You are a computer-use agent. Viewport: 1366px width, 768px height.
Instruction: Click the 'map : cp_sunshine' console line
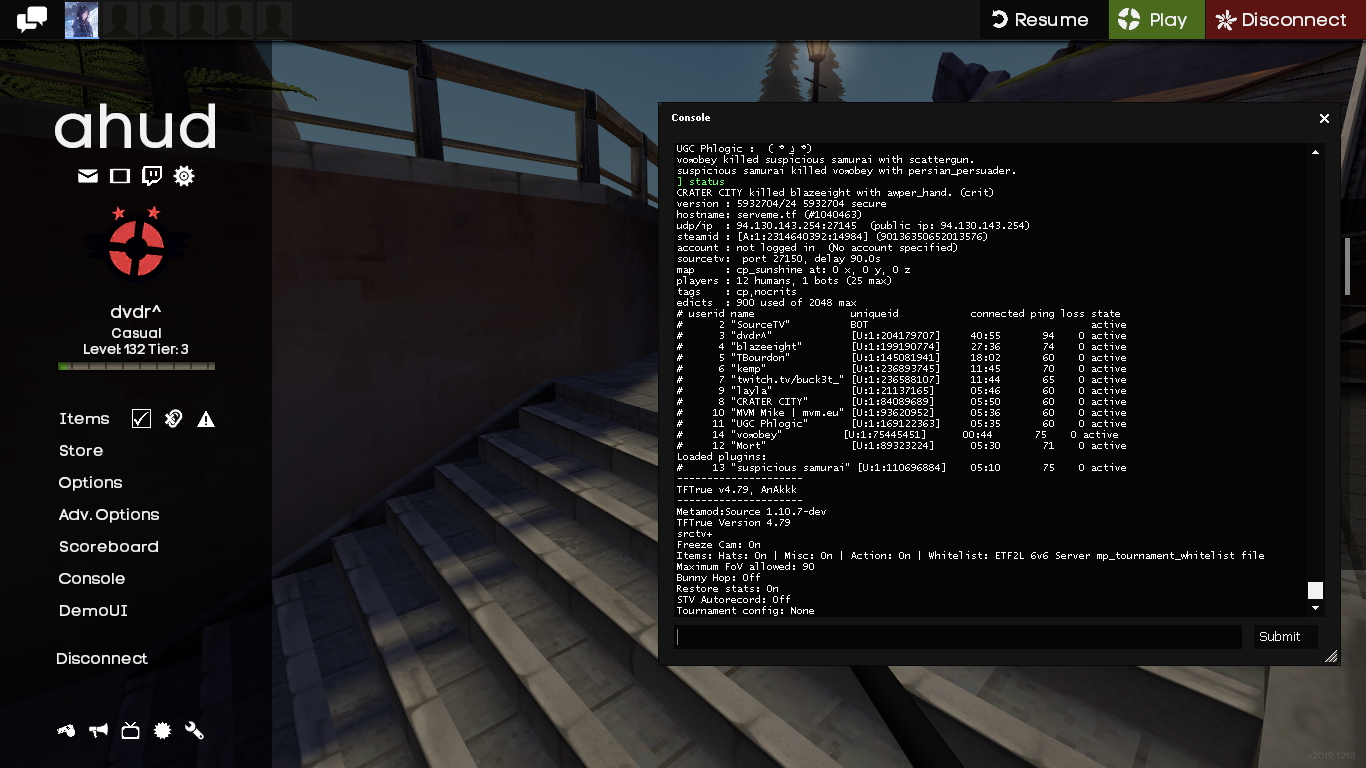click(x=793, y=270)
